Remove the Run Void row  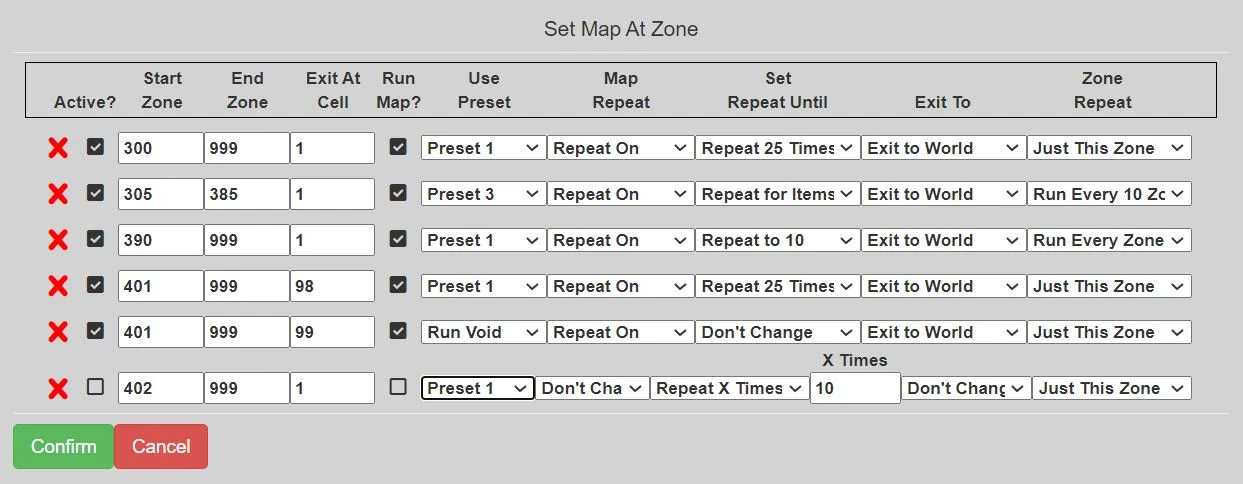[59, 332]
